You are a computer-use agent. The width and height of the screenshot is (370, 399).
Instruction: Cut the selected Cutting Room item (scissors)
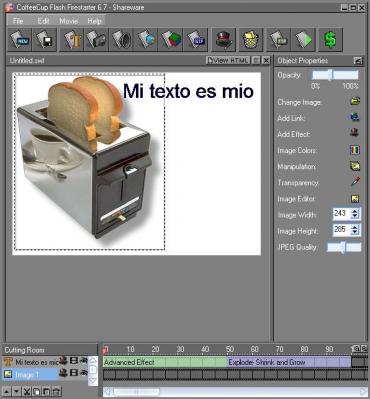(x=27, y=391)
